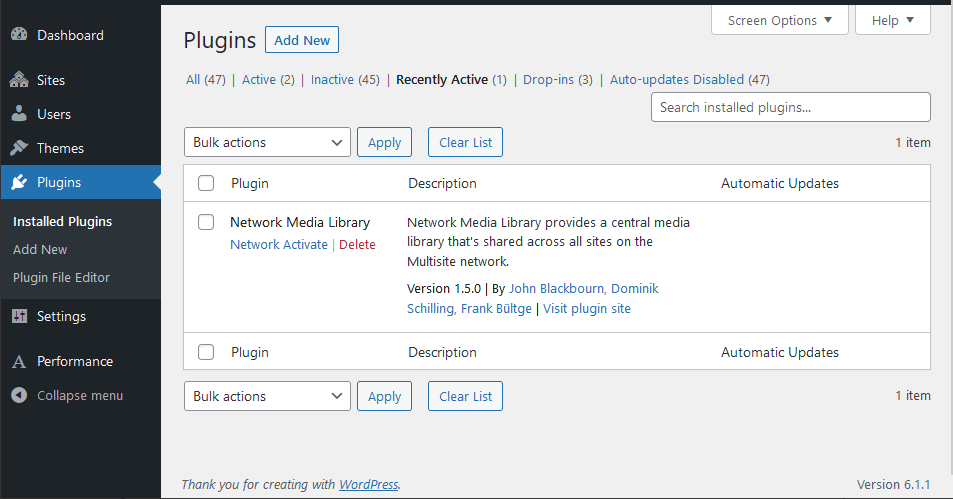Screen dimensions: 953x499
Task: Open Dashboard in the sidebar
Action: click(x=70, y=35)
